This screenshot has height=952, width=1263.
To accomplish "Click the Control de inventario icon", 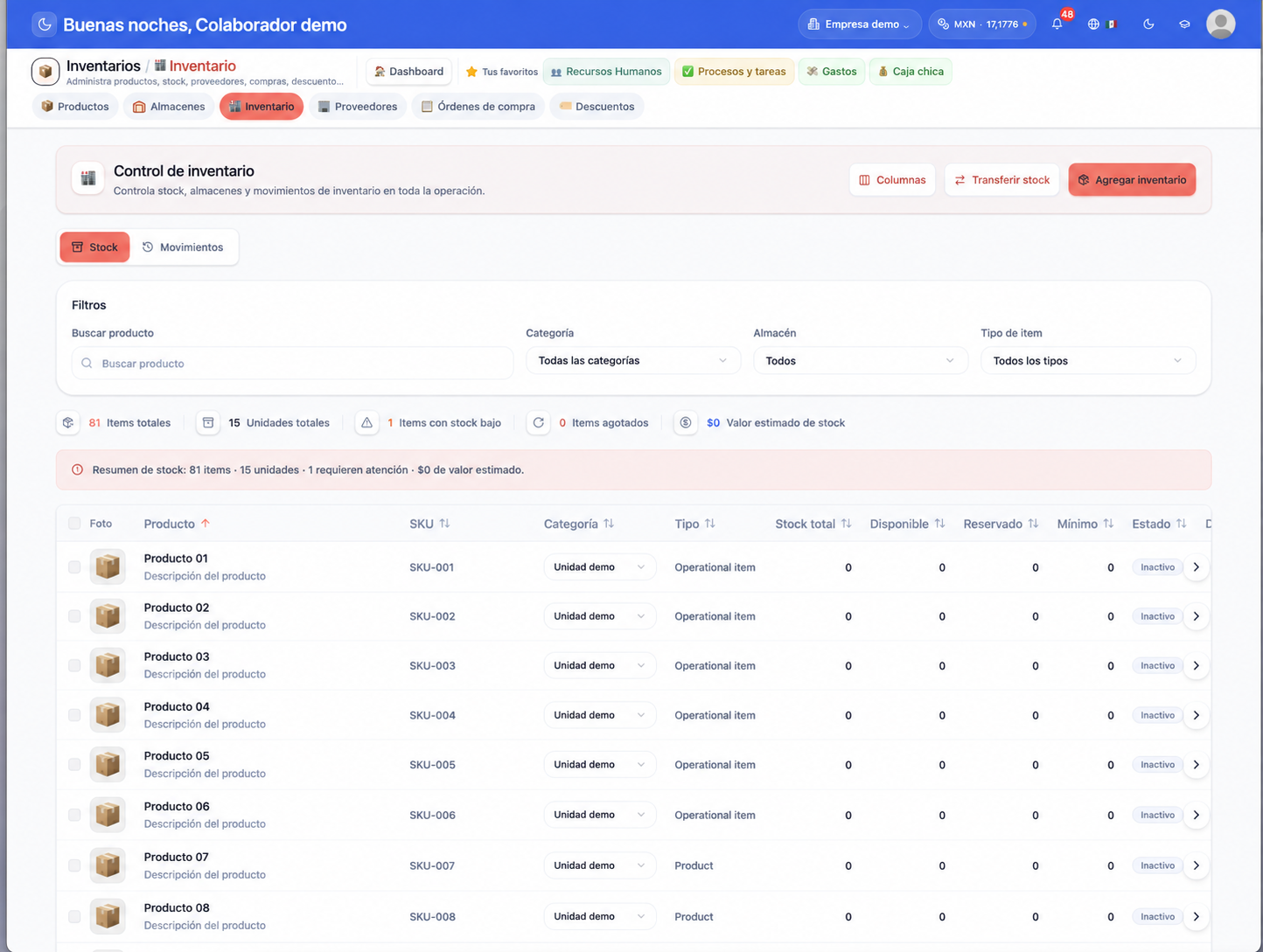I will 88,179.
